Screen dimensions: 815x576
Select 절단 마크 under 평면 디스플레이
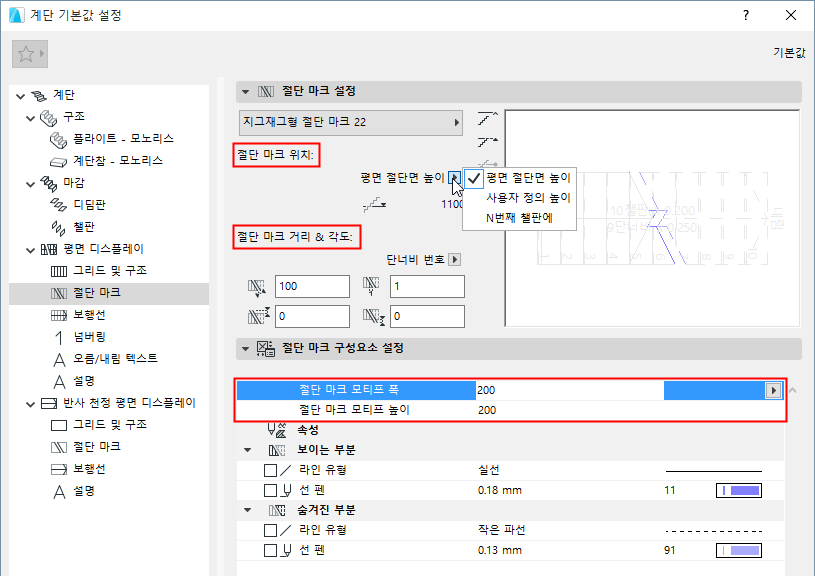(x=97, y=293)
